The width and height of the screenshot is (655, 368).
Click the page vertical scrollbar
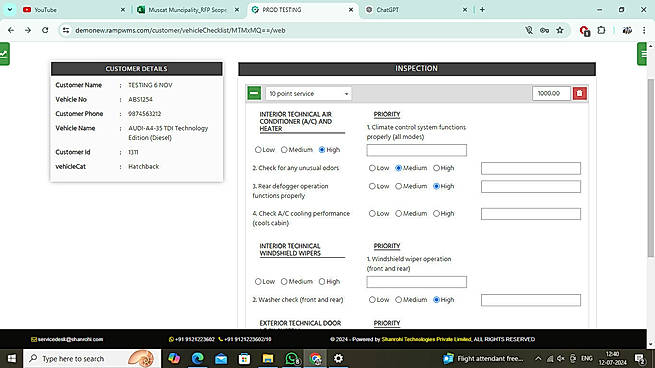tap(650, 167)
